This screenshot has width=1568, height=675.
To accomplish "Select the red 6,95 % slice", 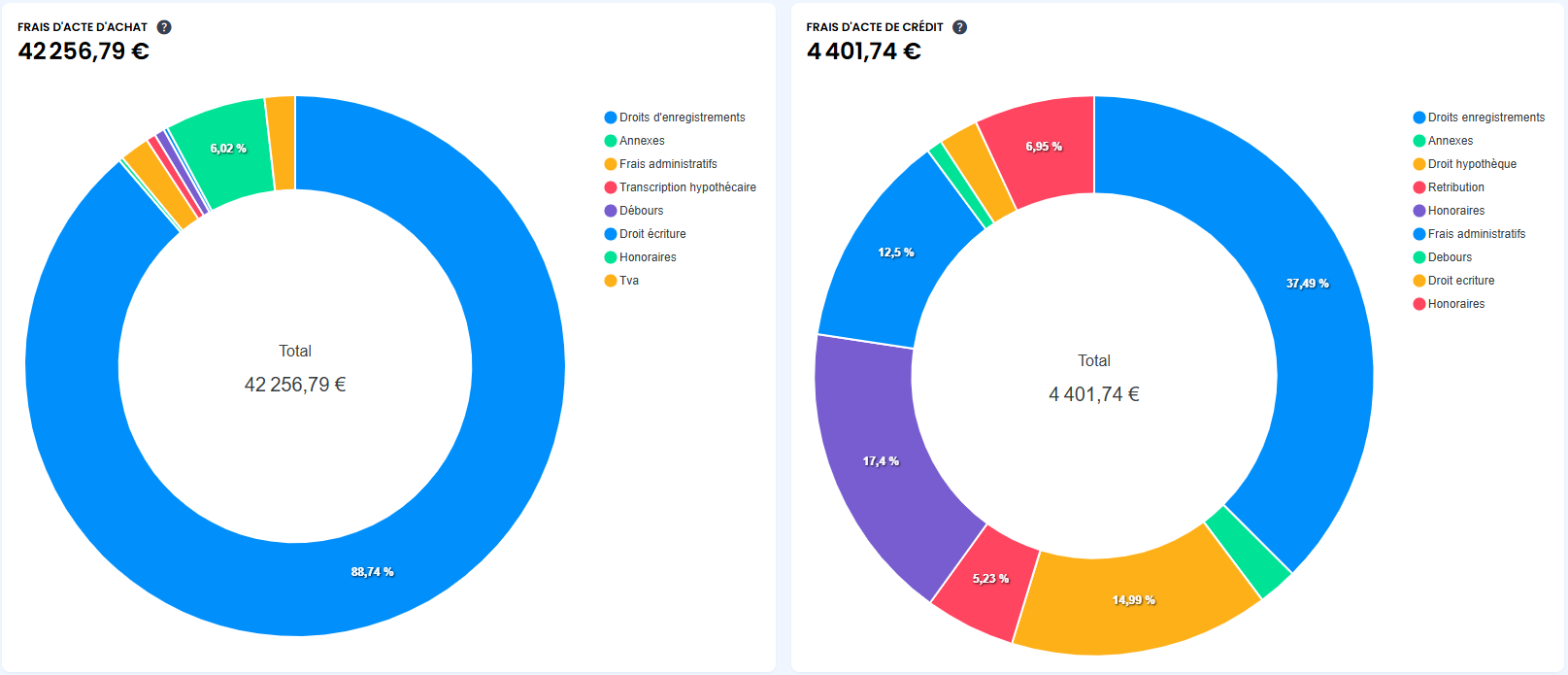I will coord(1044,148).
